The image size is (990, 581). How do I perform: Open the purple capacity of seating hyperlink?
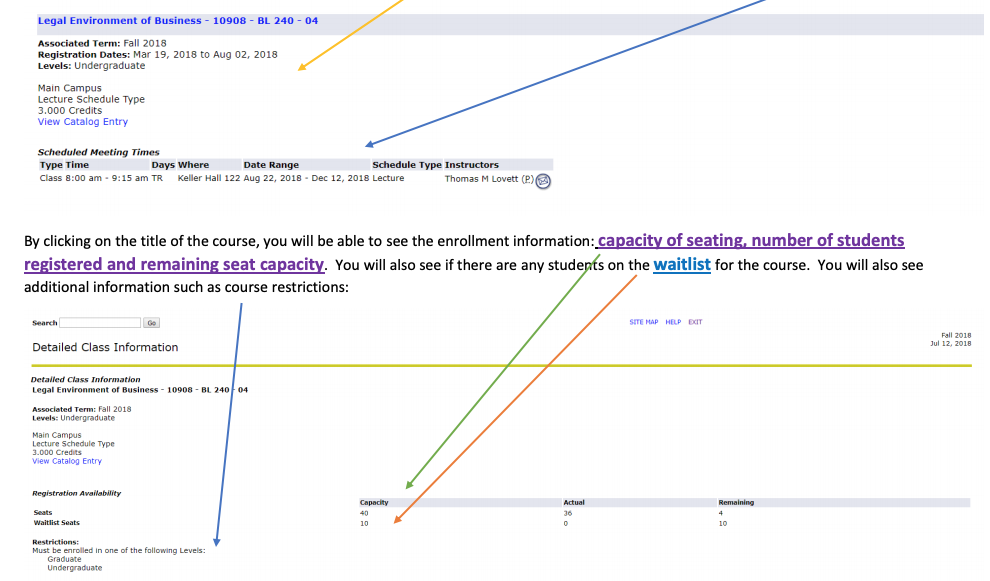750,240
